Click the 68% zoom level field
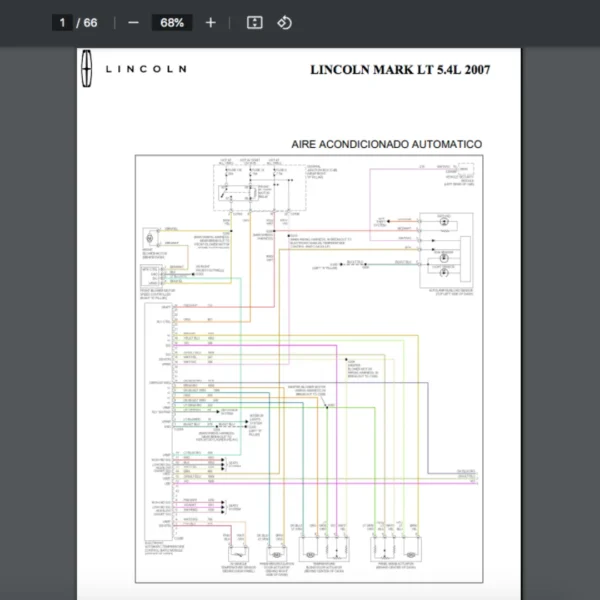This screenshot has width=600, height=600. (171, 23)
